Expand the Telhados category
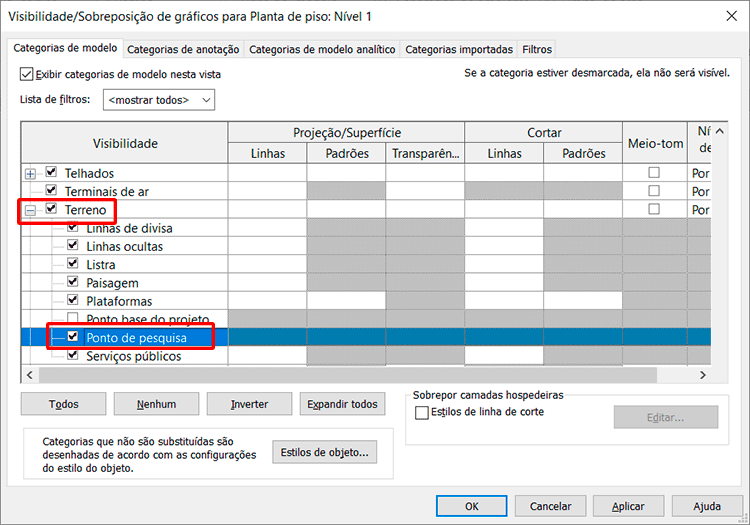The width and height of the screenshot is (750, 525). coord(30,174)
